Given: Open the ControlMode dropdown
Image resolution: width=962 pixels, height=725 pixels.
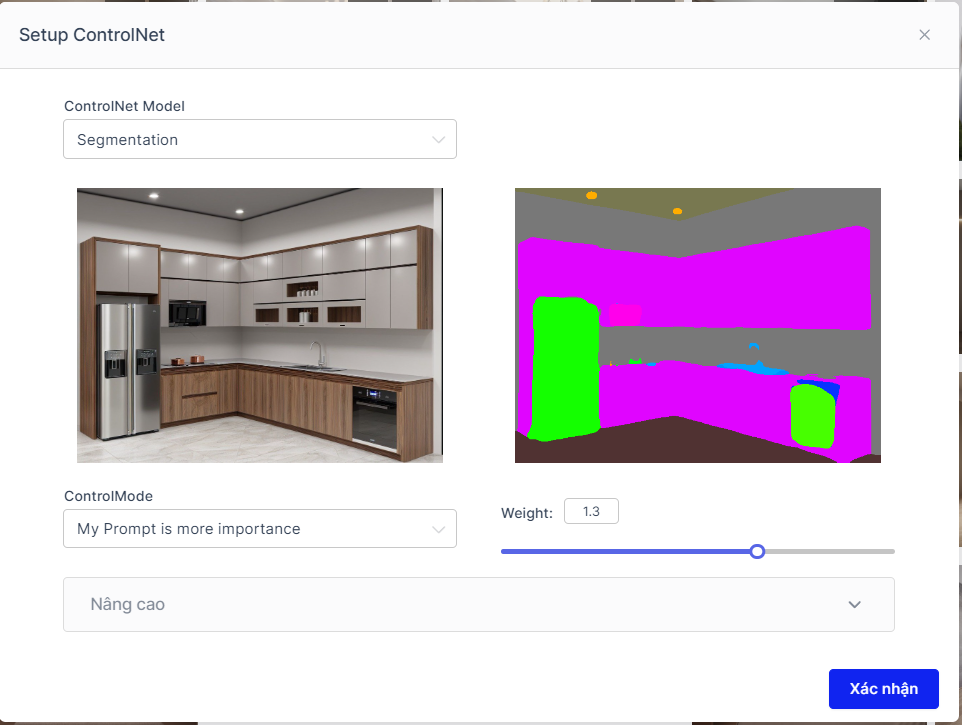Looking at the screenshot, I should pos(259,529).
